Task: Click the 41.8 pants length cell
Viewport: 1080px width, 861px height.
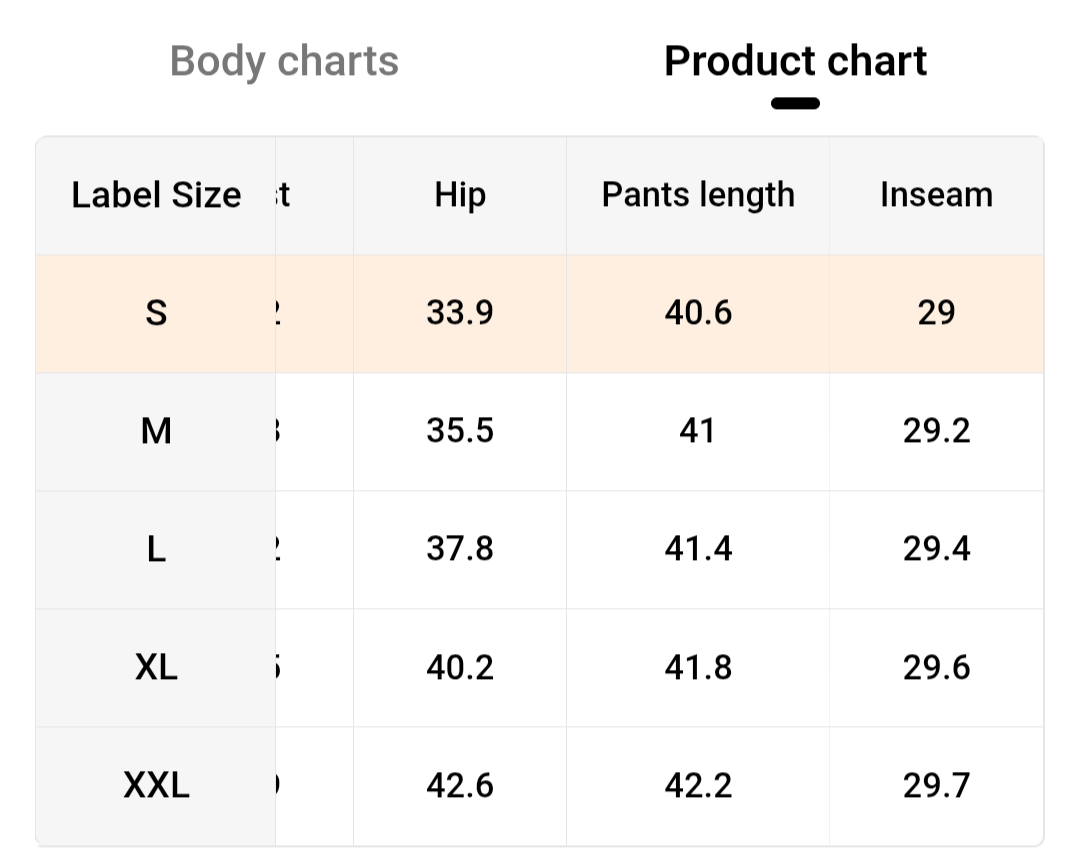Action: point(698,667)
